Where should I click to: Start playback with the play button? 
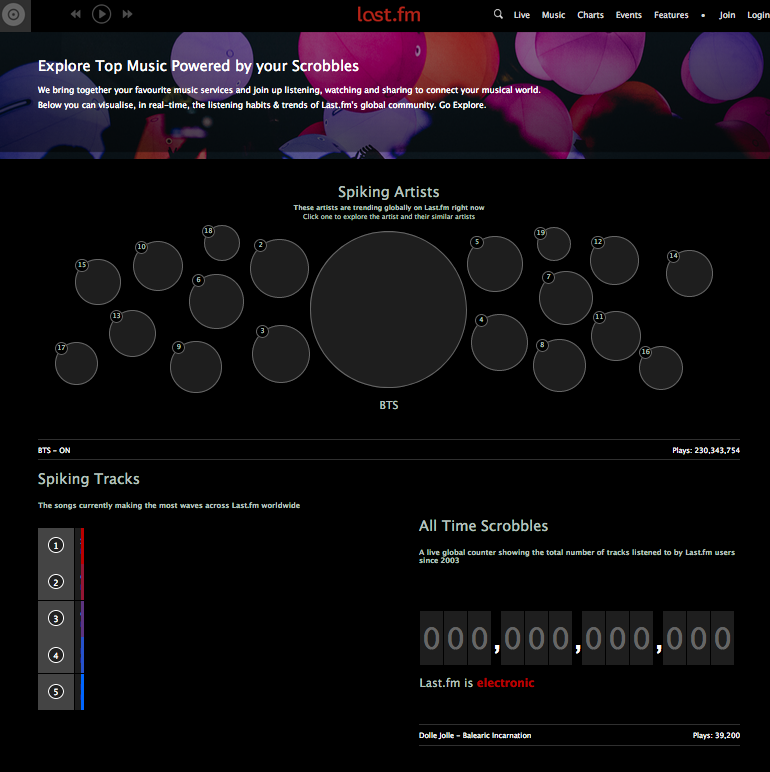[x=101, y=14]
